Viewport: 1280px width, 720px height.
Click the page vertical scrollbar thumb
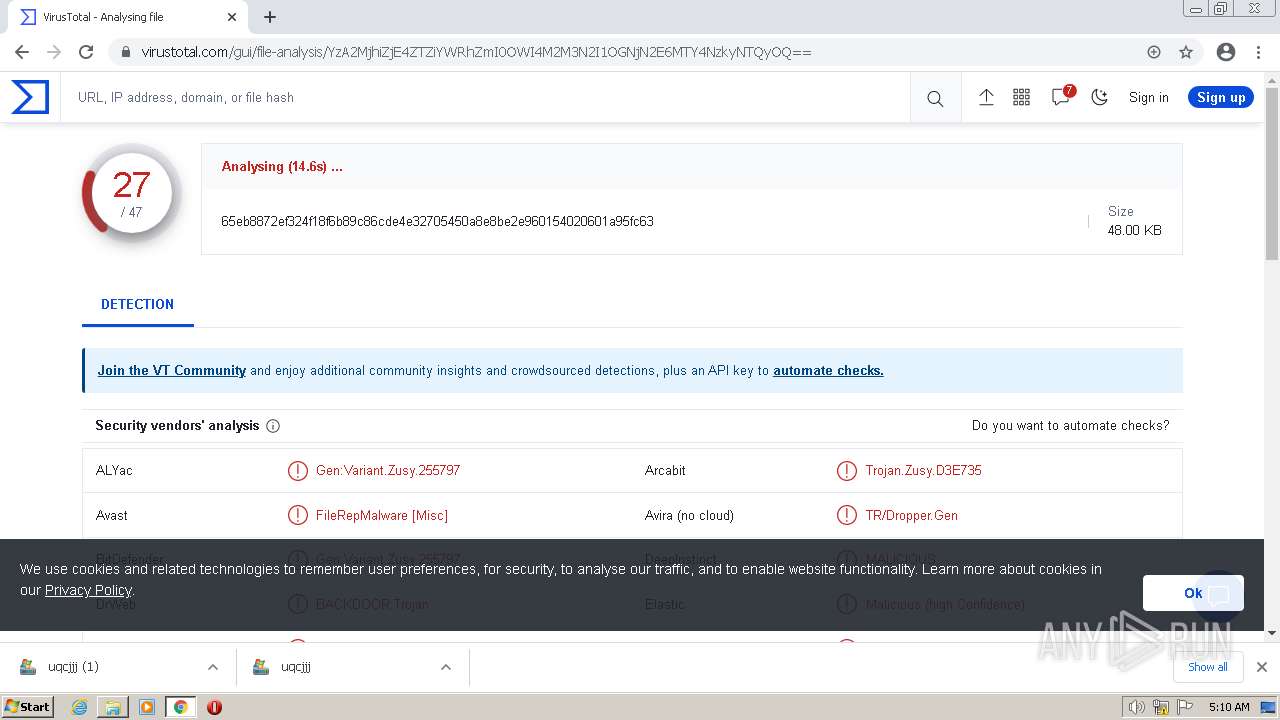click(x=1272, y=174)
